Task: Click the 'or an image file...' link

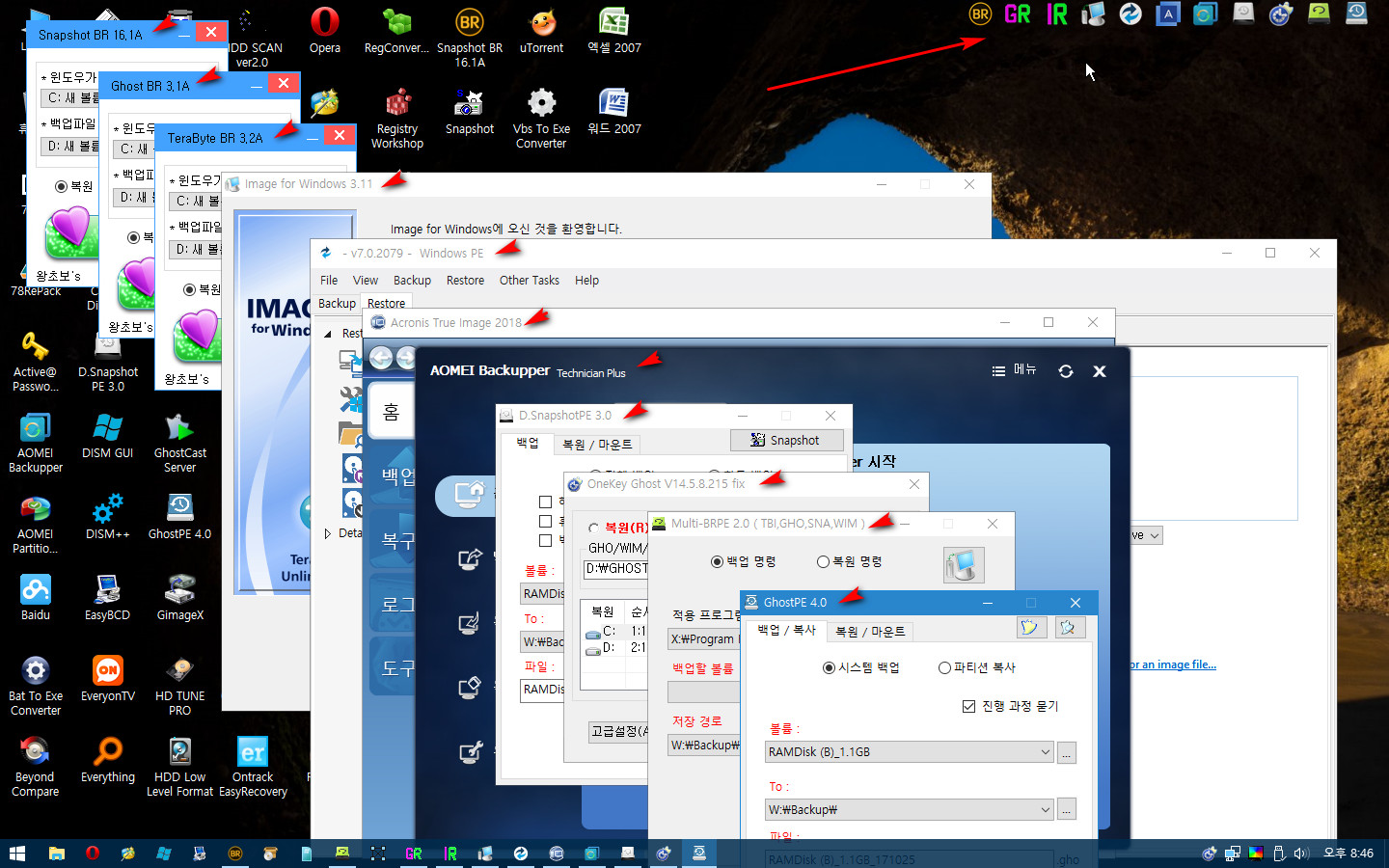Action: [x=1172, y=665]
